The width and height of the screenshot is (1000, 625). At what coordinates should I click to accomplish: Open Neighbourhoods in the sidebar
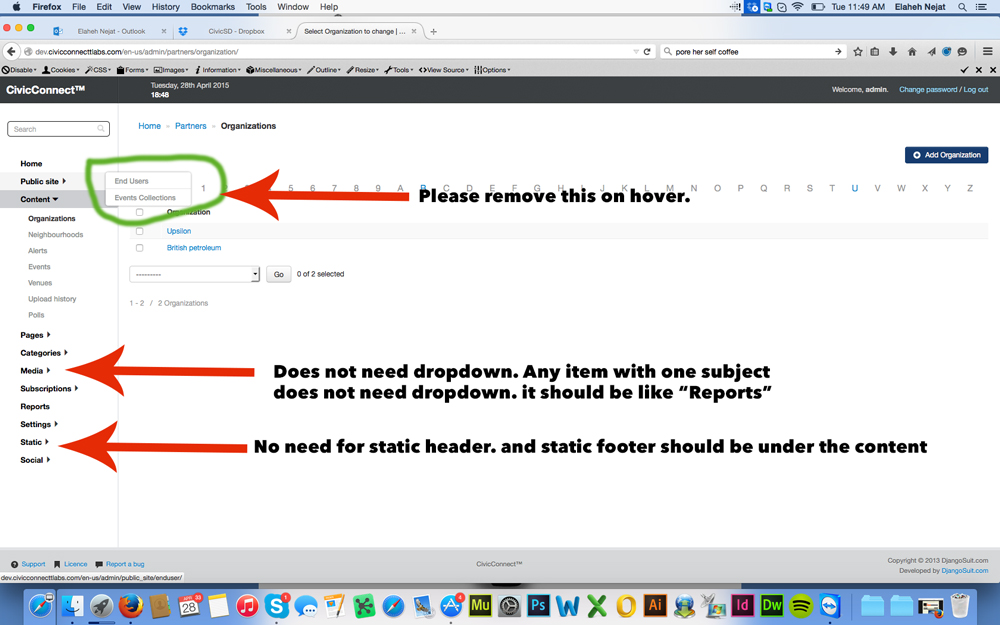(x=55, y=235)
